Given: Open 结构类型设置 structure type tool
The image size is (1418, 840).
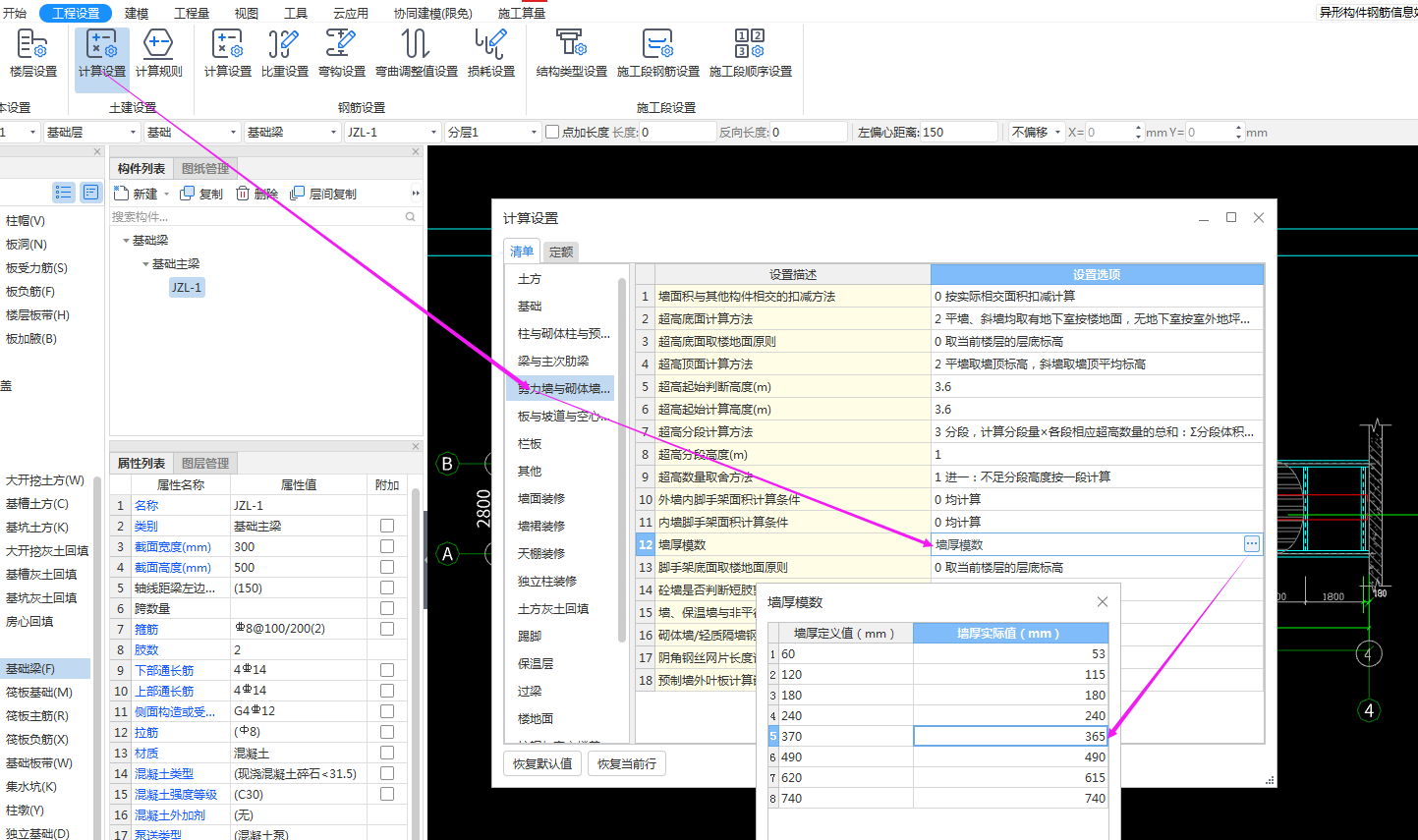Looking at the screenshot, I should (x=571, y=54).
